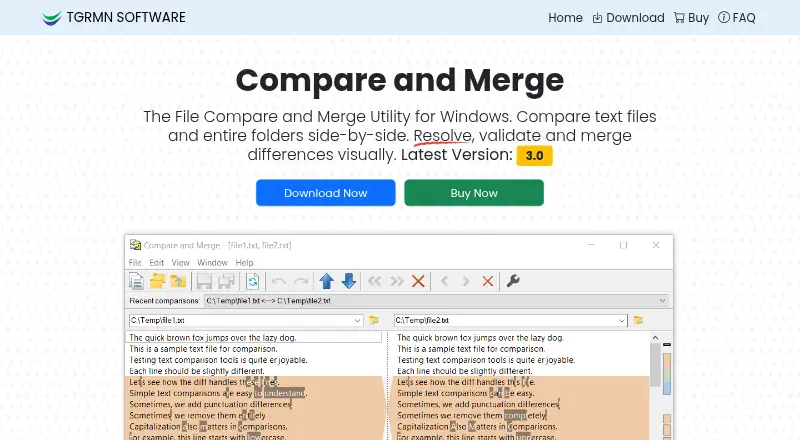
Task: Click the redo arrow icon
Action: [301, 281]
